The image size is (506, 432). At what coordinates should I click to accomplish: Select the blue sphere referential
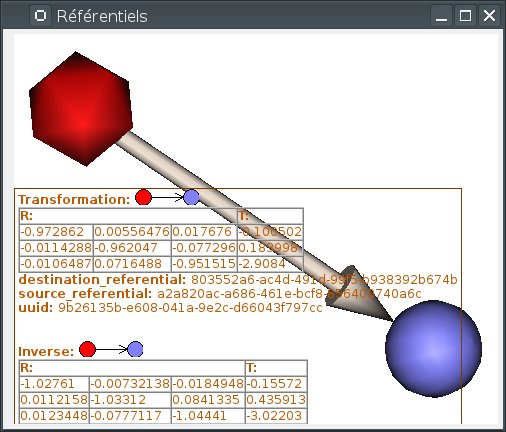coord(433,349)
